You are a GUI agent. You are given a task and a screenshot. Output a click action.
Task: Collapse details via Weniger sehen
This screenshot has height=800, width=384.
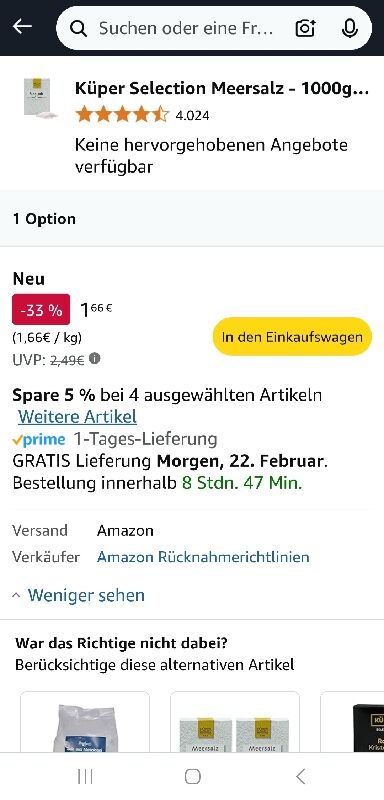[79, 595]
